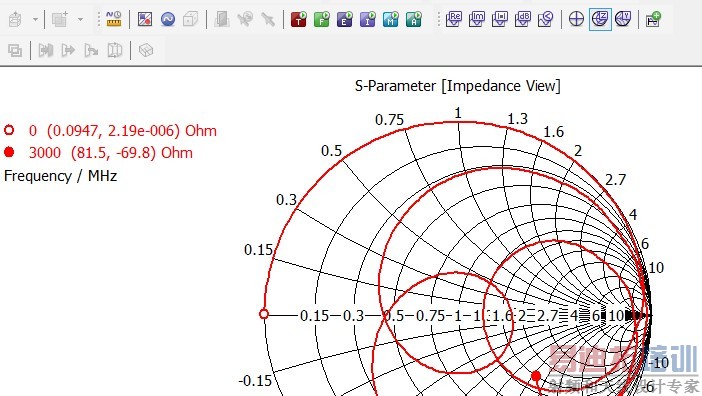
Task: Click the grayed-out boundary conditions cube icon
Action: [x=191, y=19]
